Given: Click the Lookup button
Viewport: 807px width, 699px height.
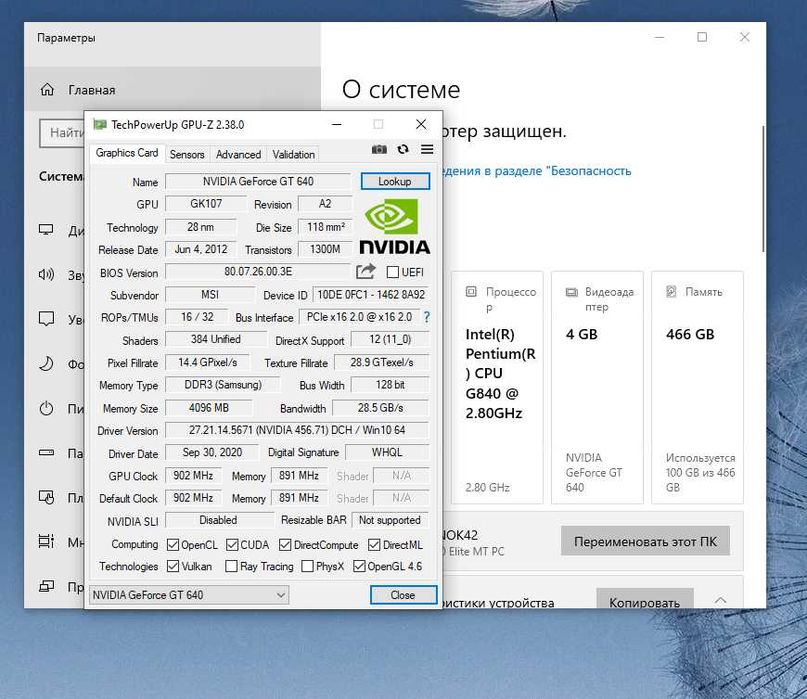Looking at the screenshot, I should 395,181.
